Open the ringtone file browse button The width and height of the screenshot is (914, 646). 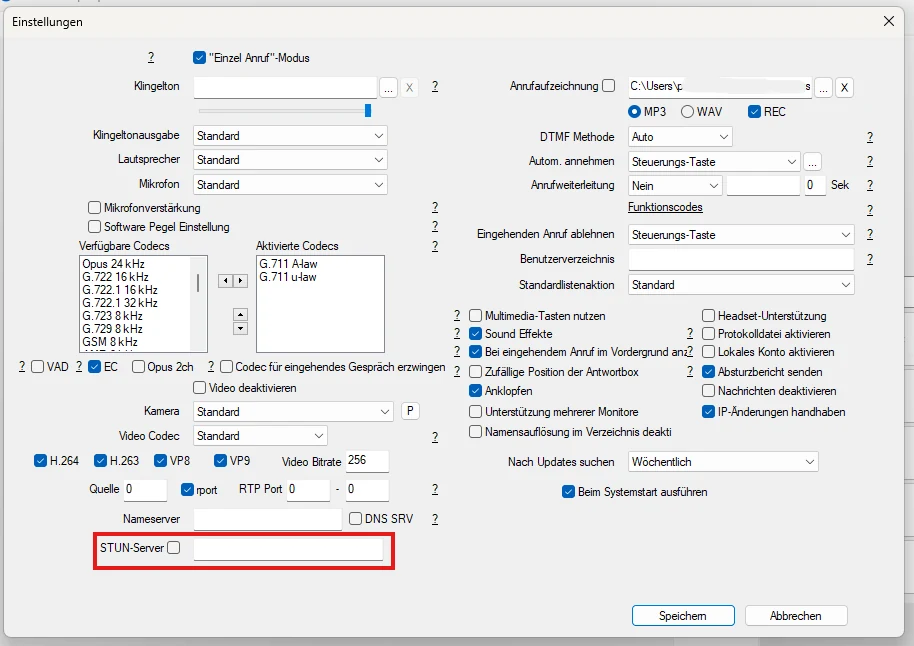tap(388, 87)
